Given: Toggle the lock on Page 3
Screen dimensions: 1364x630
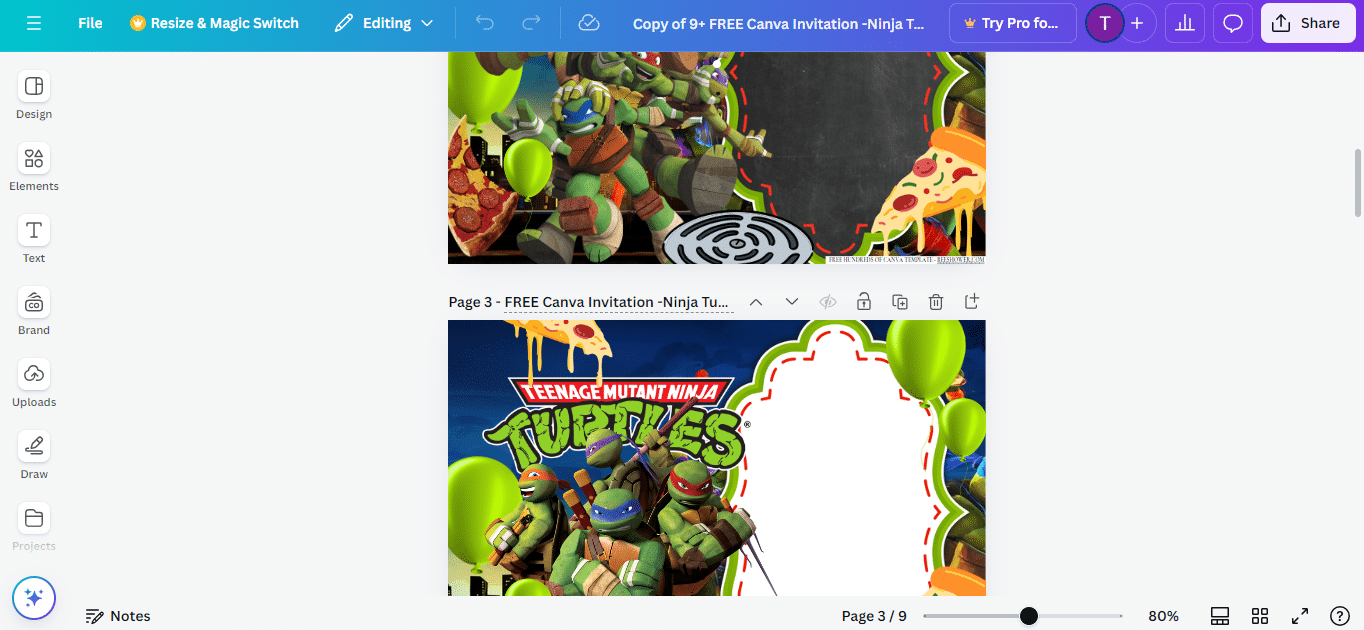Looking at the screenshot, I should pyautogui.click(x=863, y=302).
